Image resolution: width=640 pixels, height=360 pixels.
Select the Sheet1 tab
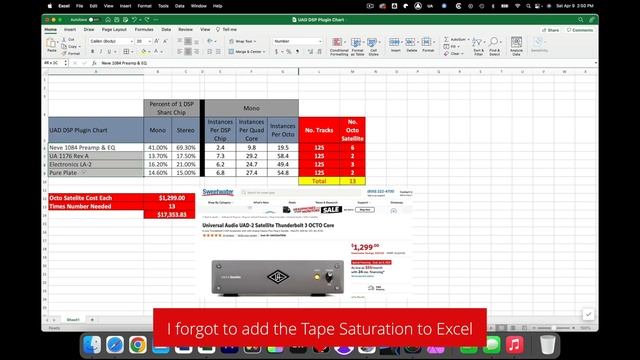click(x=73, y=320)
